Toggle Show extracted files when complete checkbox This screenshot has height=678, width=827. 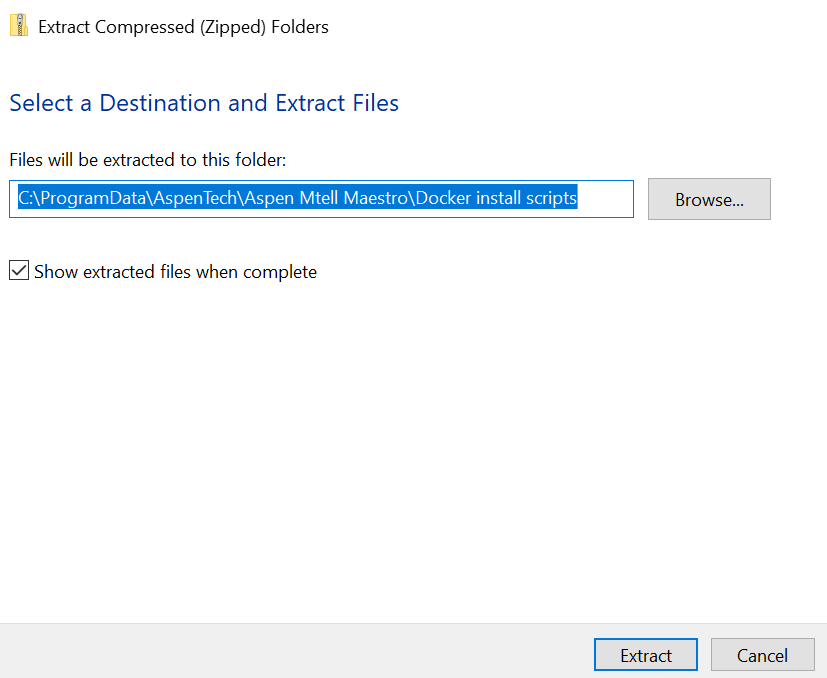point(19,271)
